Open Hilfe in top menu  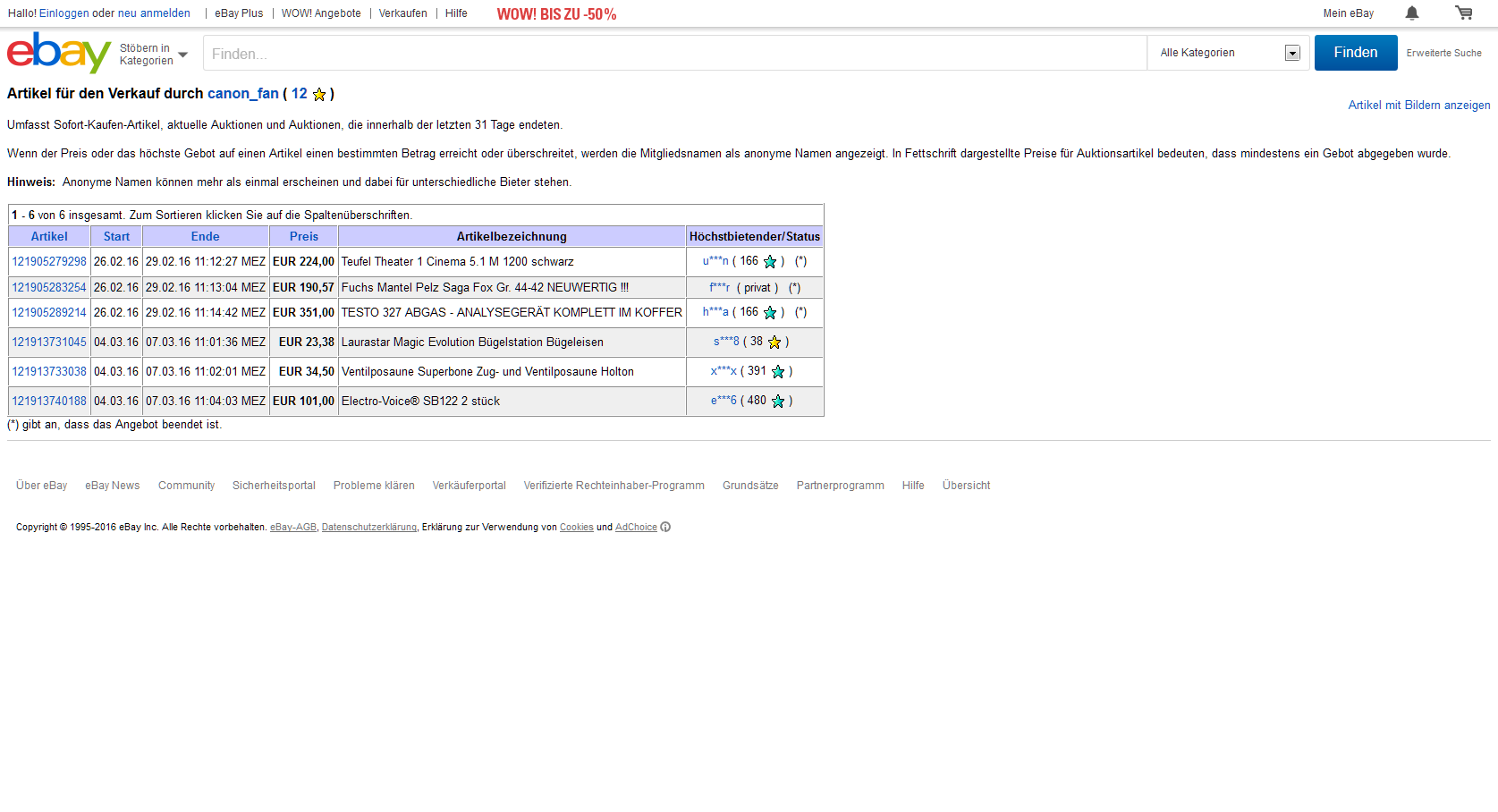(x=456, y=13)
